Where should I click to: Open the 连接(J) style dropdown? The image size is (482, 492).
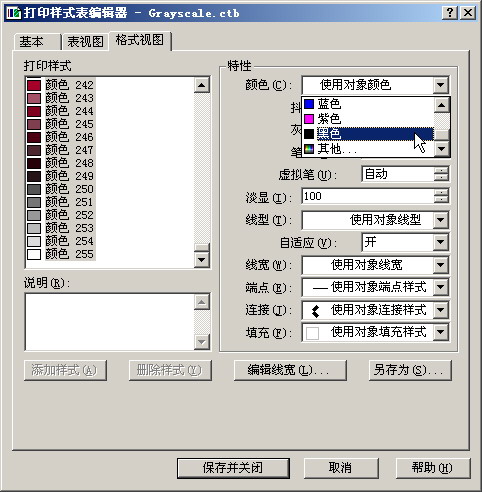coord(441,310)
